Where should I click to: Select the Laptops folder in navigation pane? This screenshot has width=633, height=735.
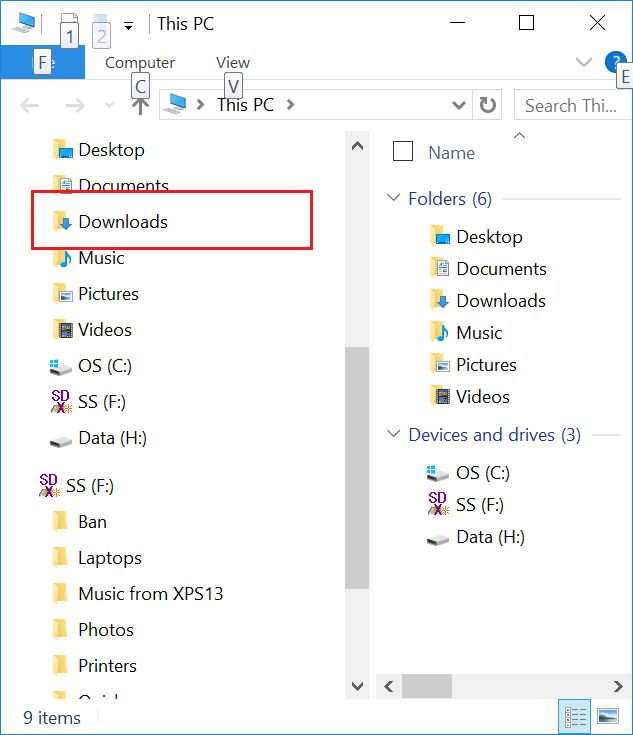pos(97,558)
